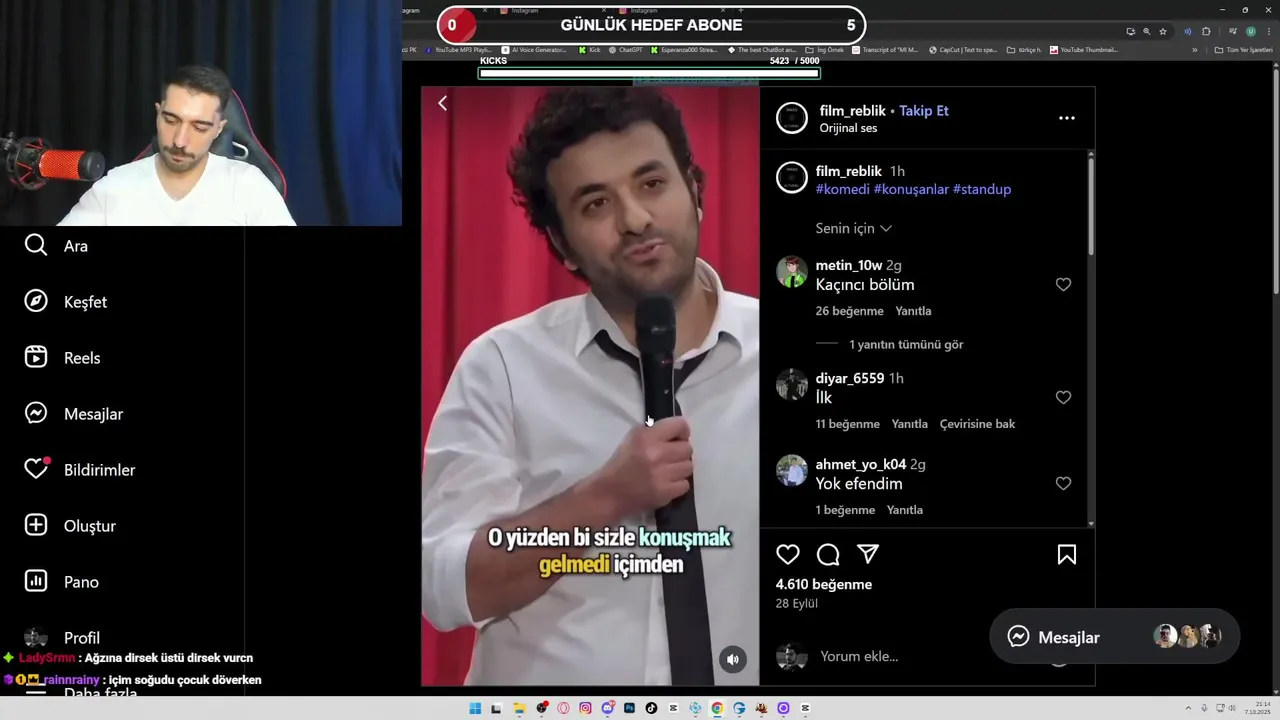Click #komedi hashtag link

pos(842,189)
